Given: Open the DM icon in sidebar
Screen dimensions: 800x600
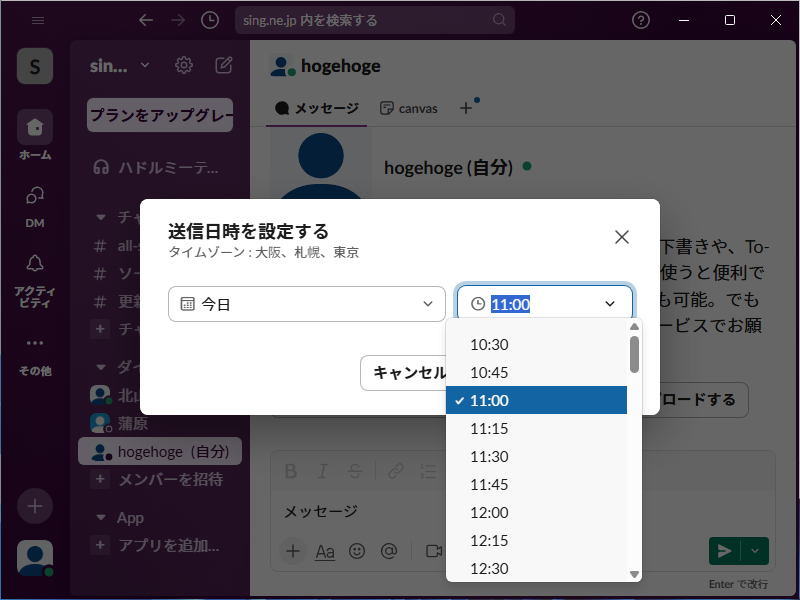Looking at the screenshot, I should (35, 196).
